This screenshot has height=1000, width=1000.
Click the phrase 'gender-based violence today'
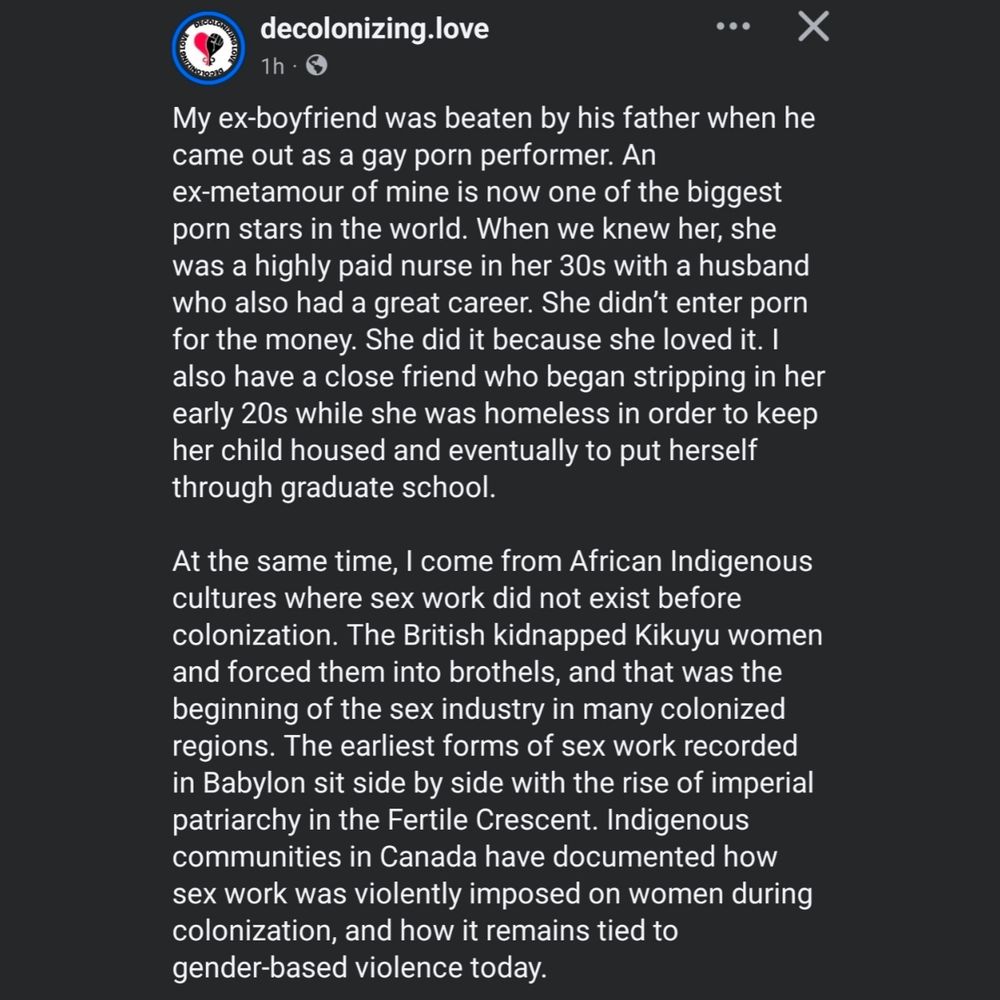point(360,968)
